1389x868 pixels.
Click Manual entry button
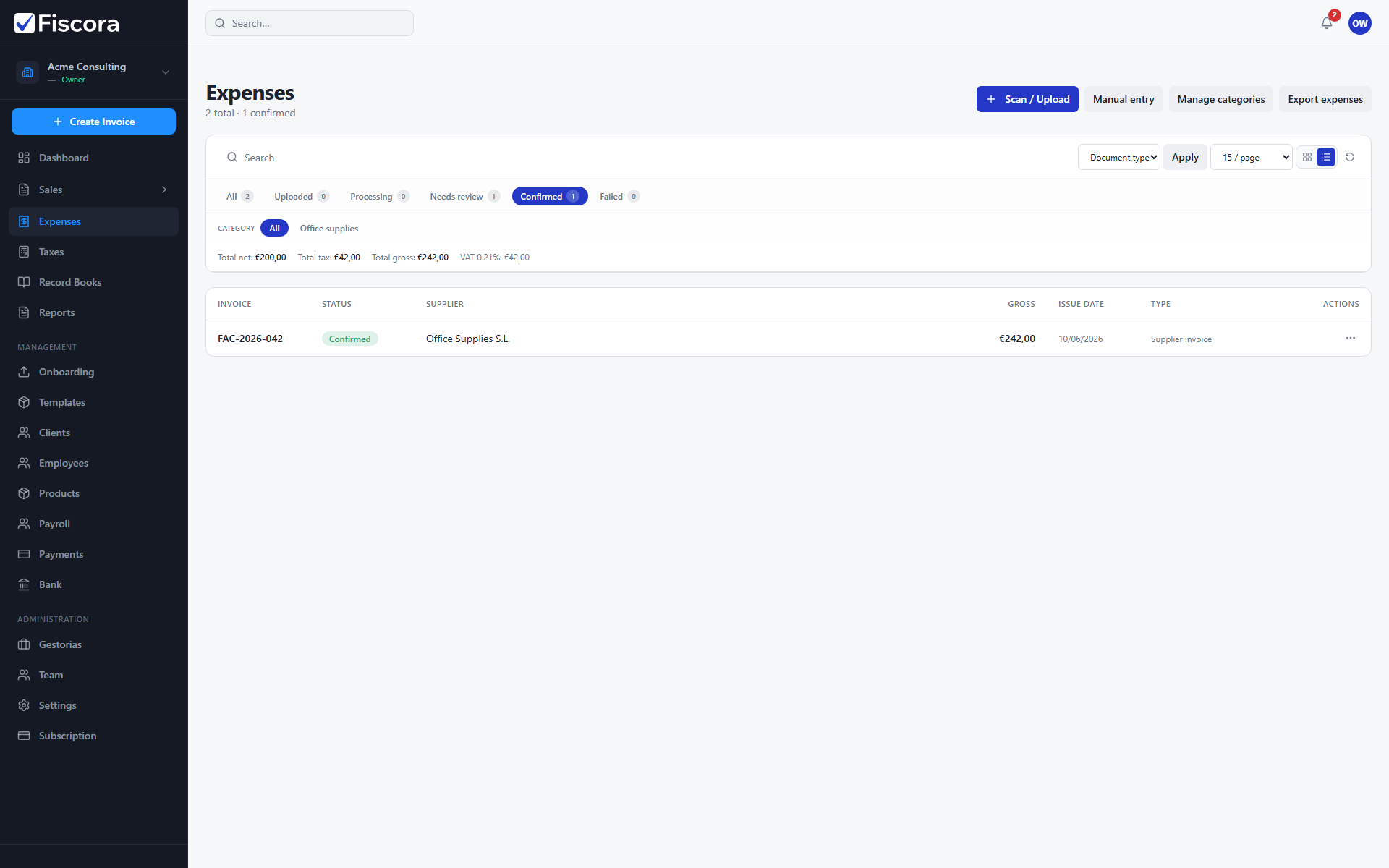pyautogui.click(x=1123, y=99)
